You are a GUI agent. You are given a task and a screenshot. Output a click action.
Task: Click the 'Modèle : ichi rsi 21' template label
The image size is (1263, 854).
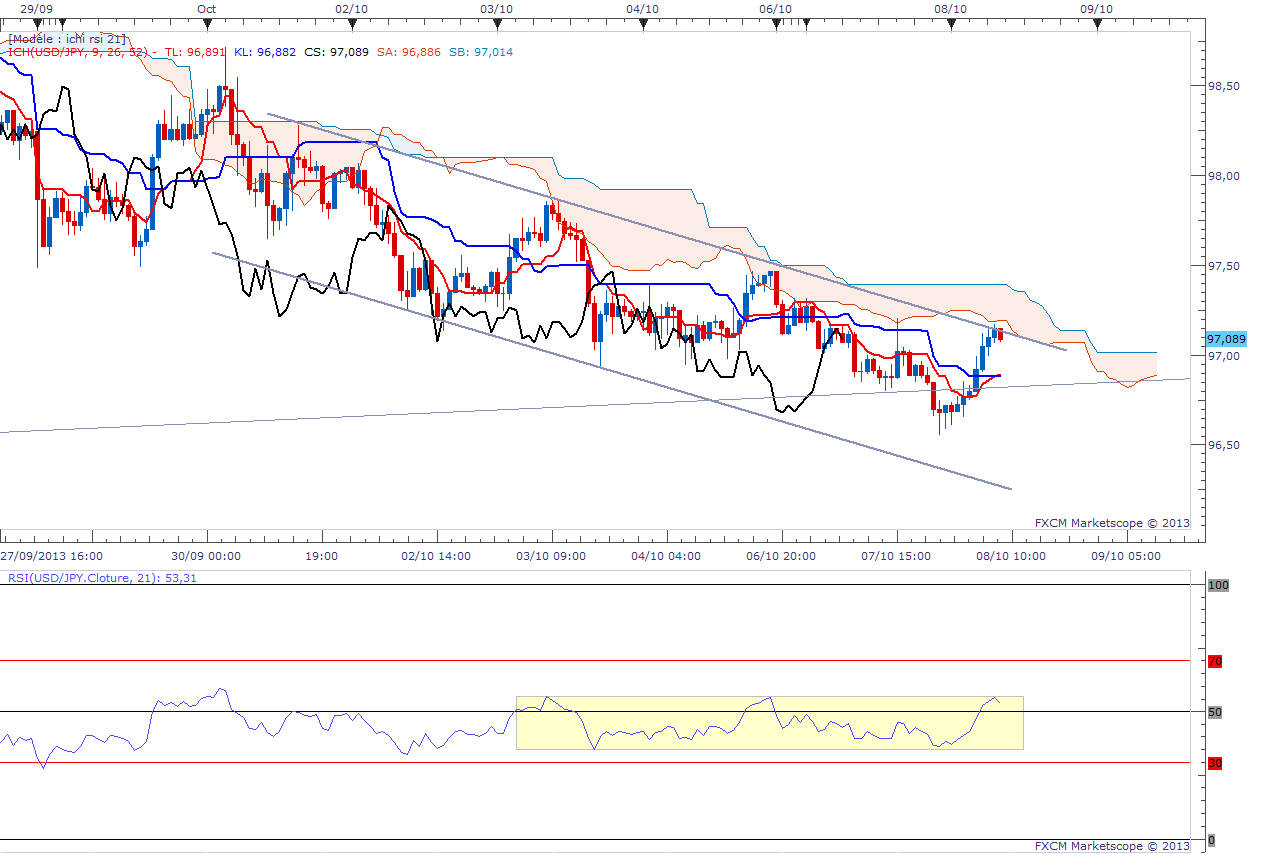click(x=67, y=39)
